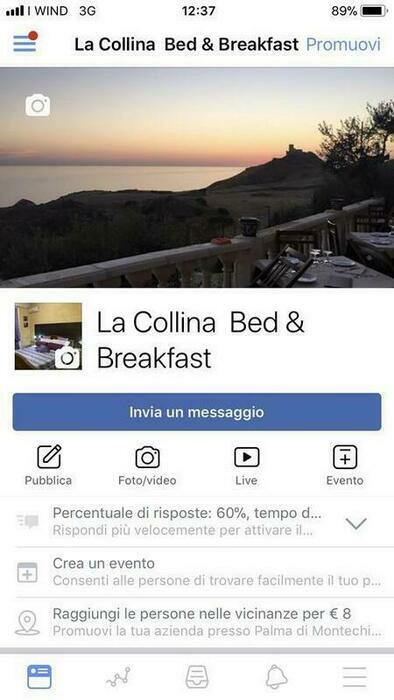Open the Insights graph tab in the bottom bar
This screenshot has width=394, height=700.
point(118,677)
